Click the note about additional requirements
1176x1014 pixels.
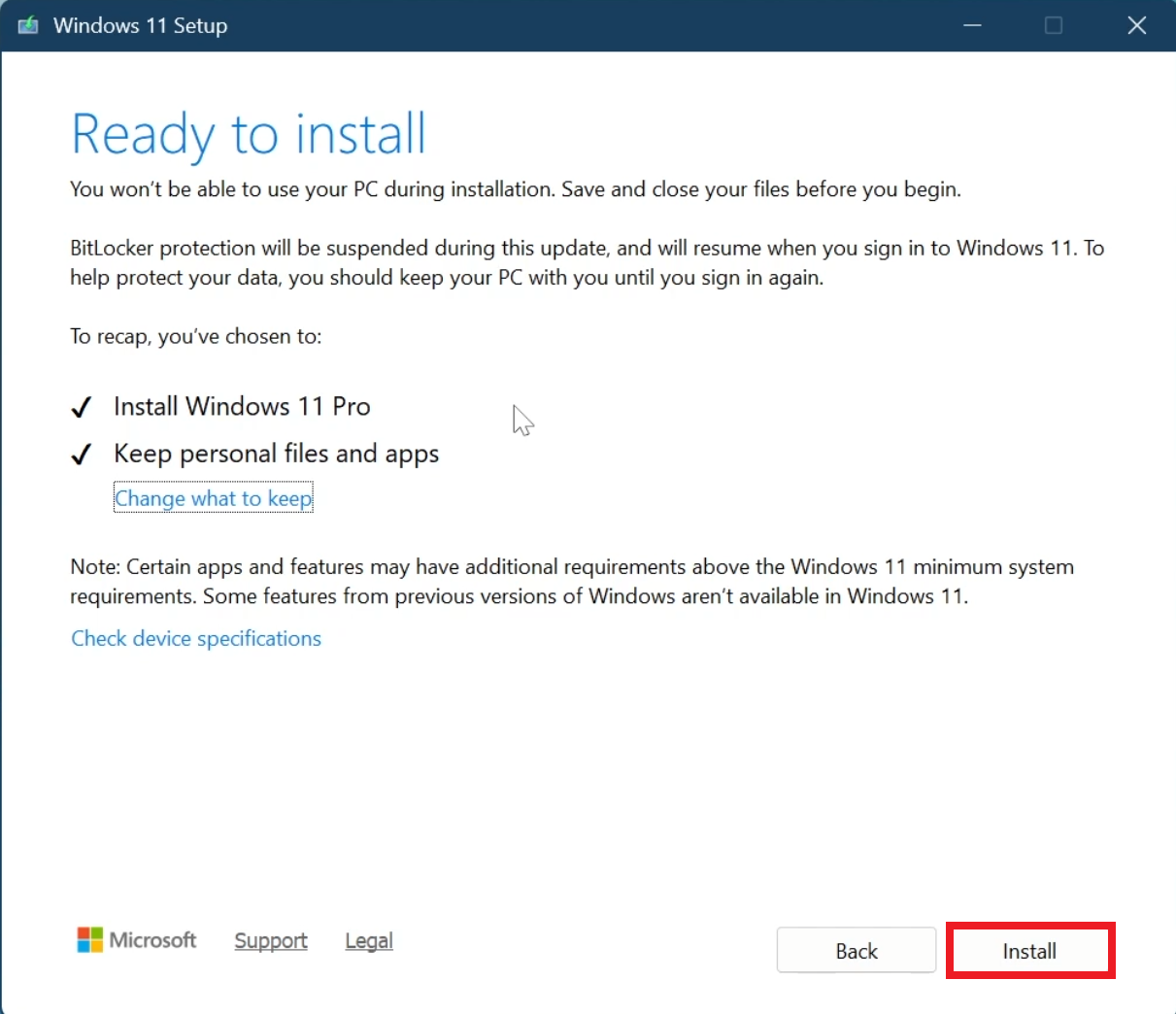[571, 581]
